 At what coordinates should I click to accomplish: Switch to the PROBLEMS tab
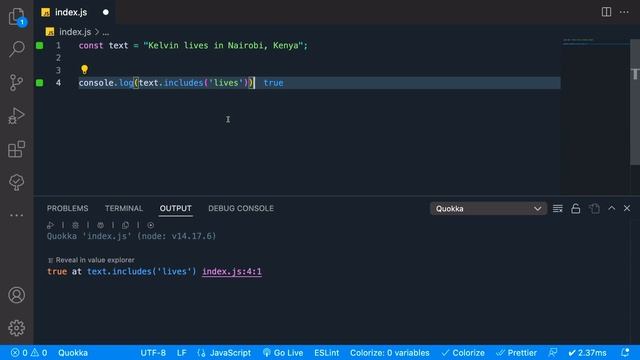pyautogui.click(x=67, y=208)
